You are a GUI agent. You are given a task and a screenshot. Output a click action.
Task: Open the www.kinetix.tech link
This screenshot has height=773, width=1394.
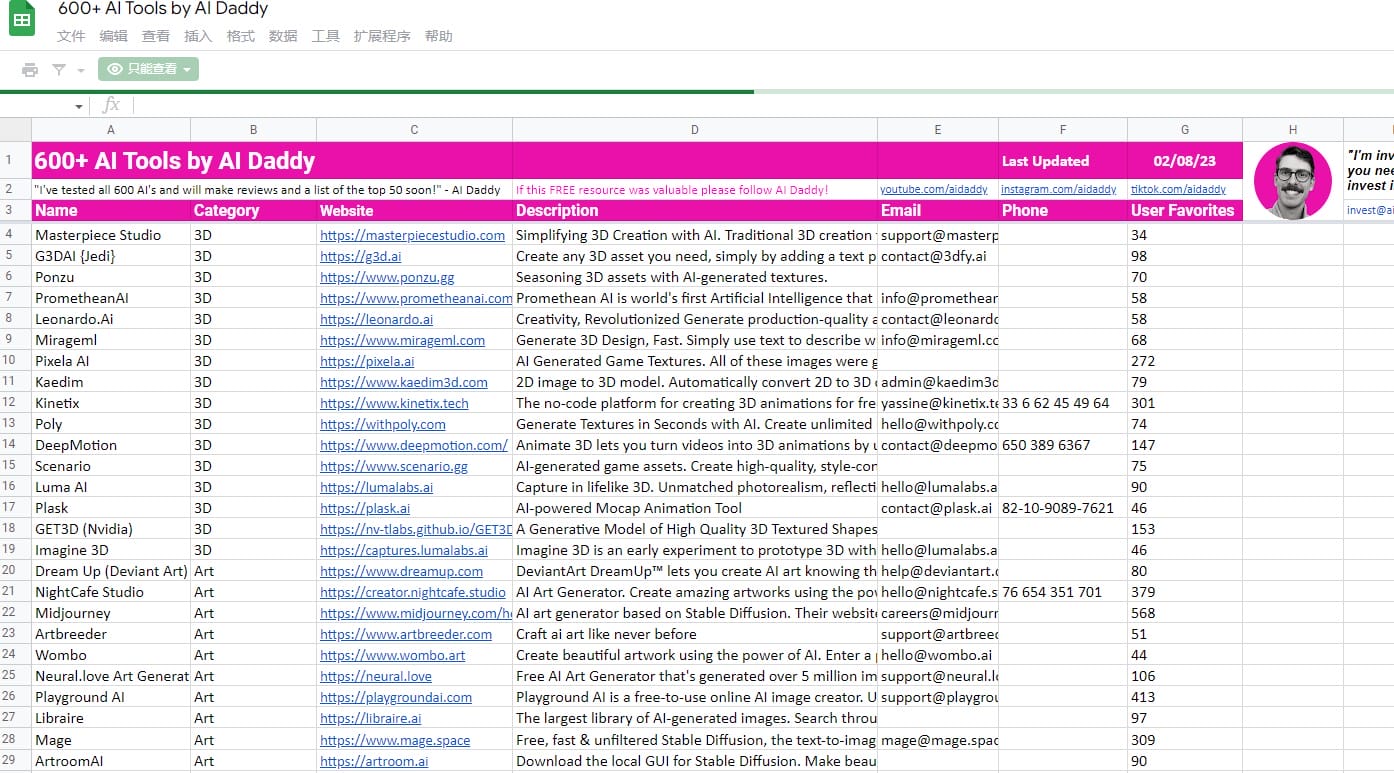394,403
